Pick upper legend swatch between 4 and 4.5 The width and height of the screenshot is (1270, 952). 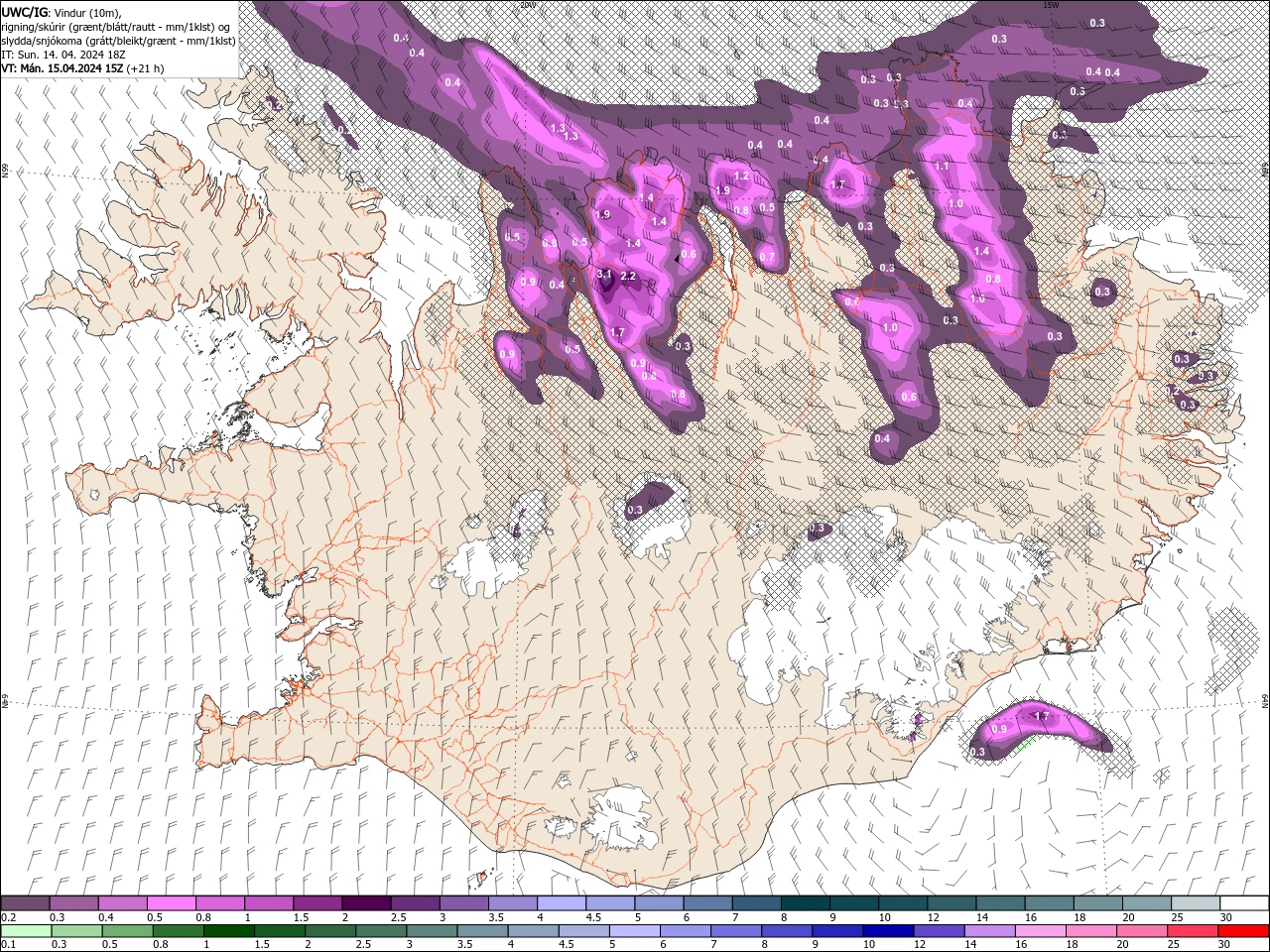[562, 902]
